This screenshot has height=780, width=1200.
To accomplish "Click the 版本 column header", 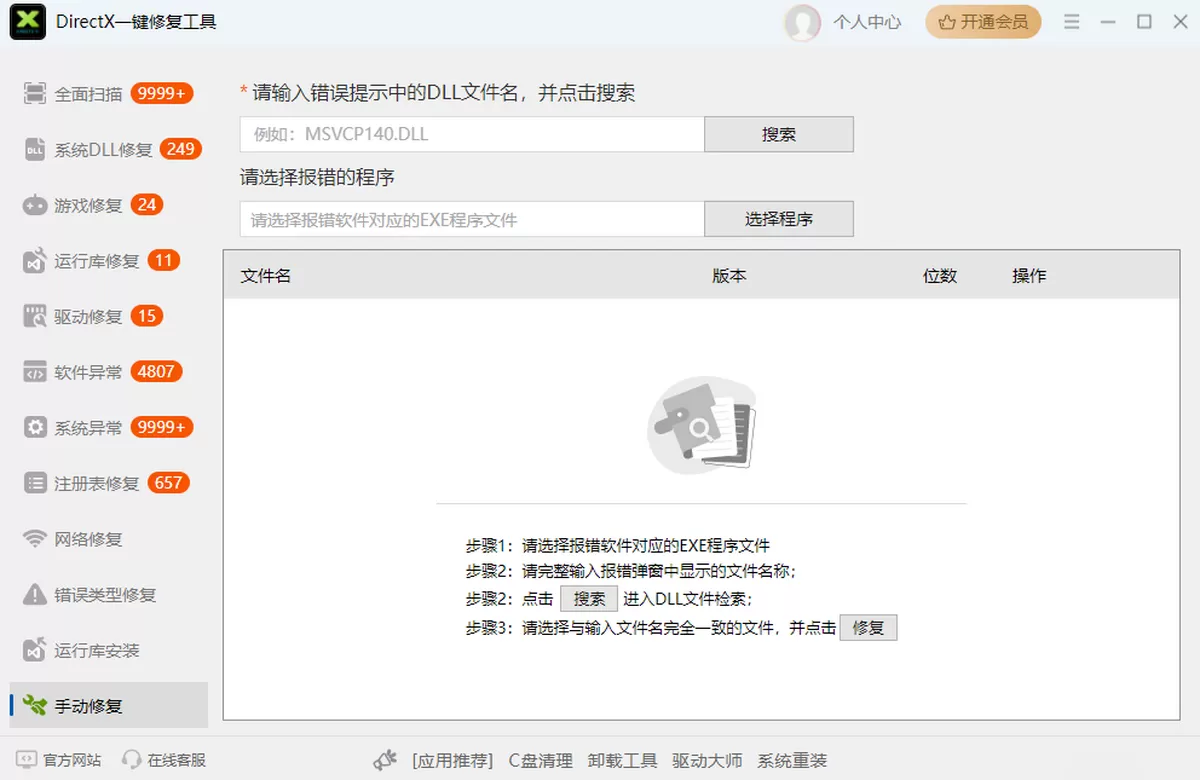I will pos(729,276).
